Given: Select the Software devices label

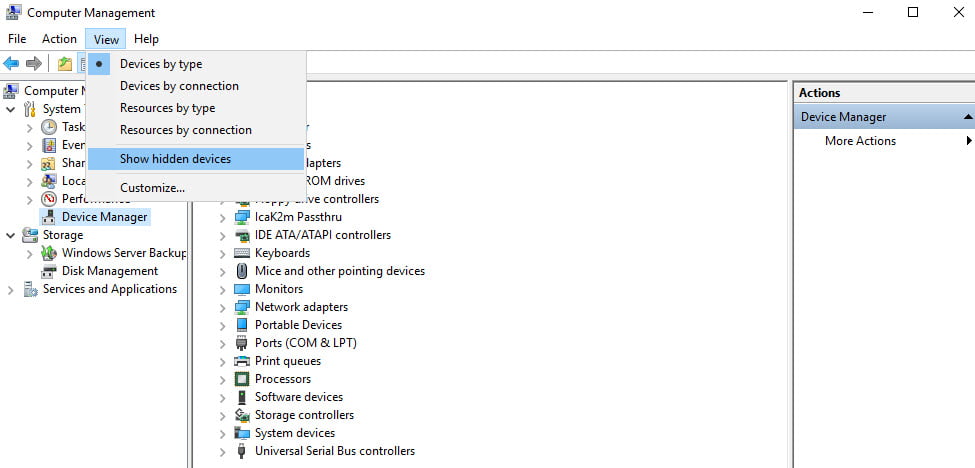Looking at the screenshot, I should 299,397.
